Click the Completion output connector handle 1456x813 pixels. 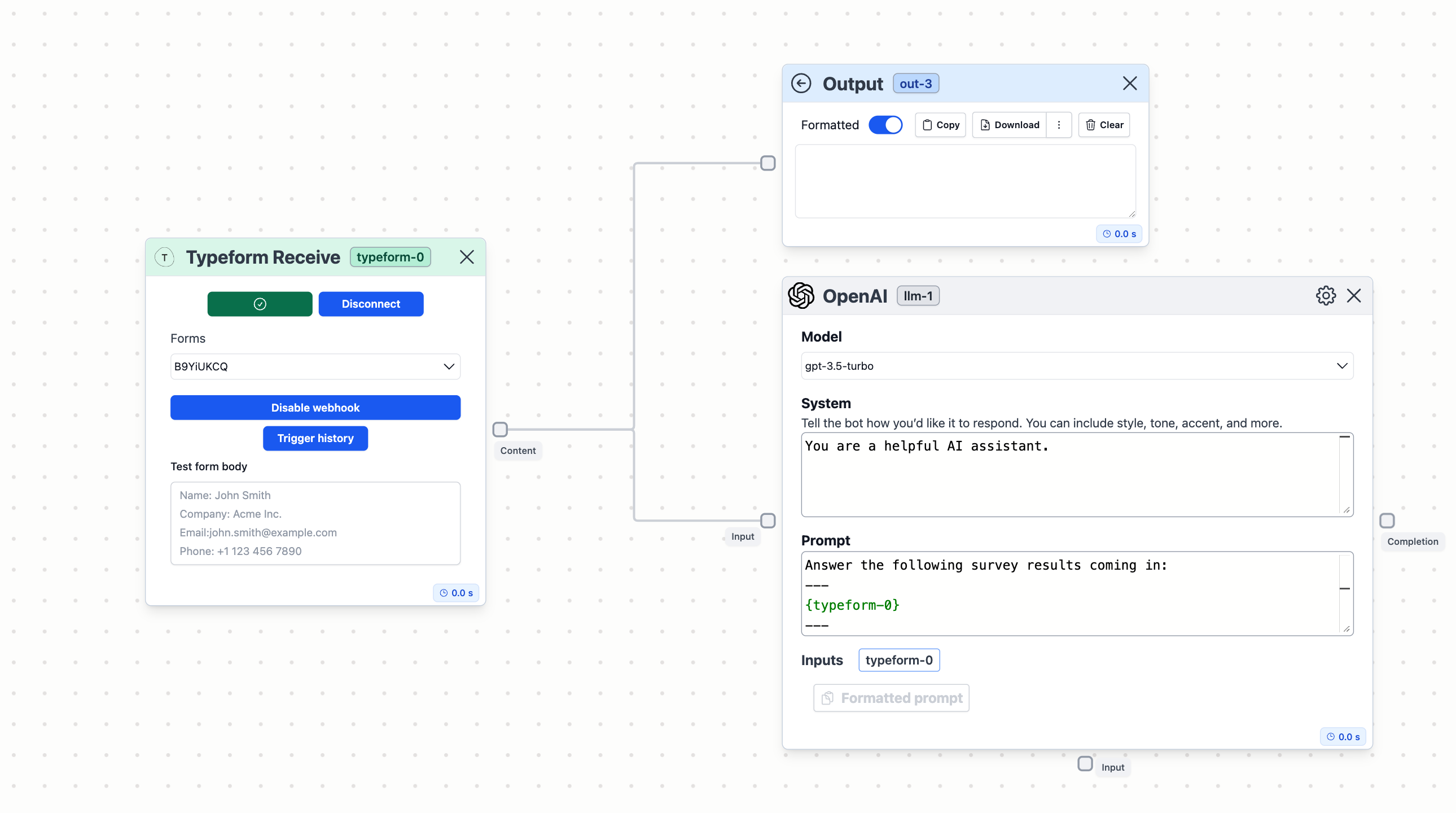click(1387, 521)
